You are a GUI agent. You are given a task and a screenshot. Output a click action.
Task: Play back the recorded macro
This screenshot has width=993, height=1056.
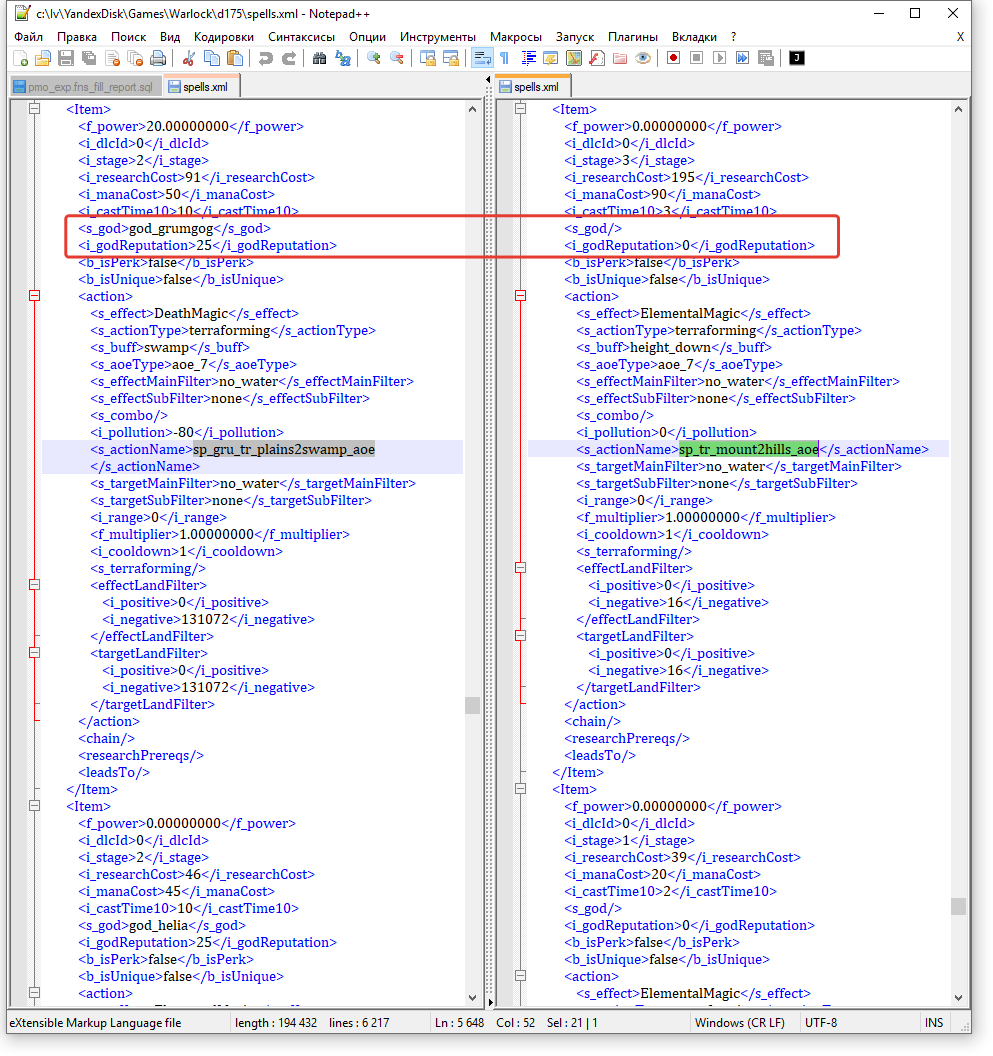(x=719, y=59)
